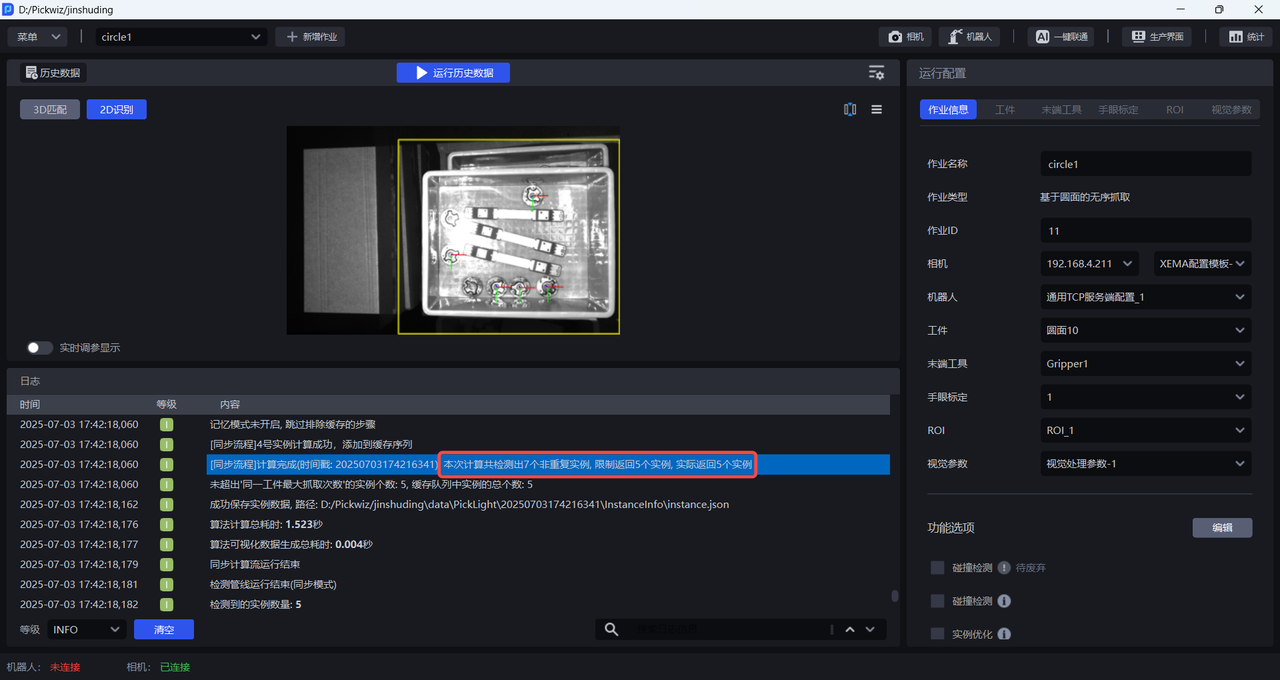Open the display settings icon beside 运行历史数据
This screenshot has width=1280, height=680.
[x=876, y=73]
